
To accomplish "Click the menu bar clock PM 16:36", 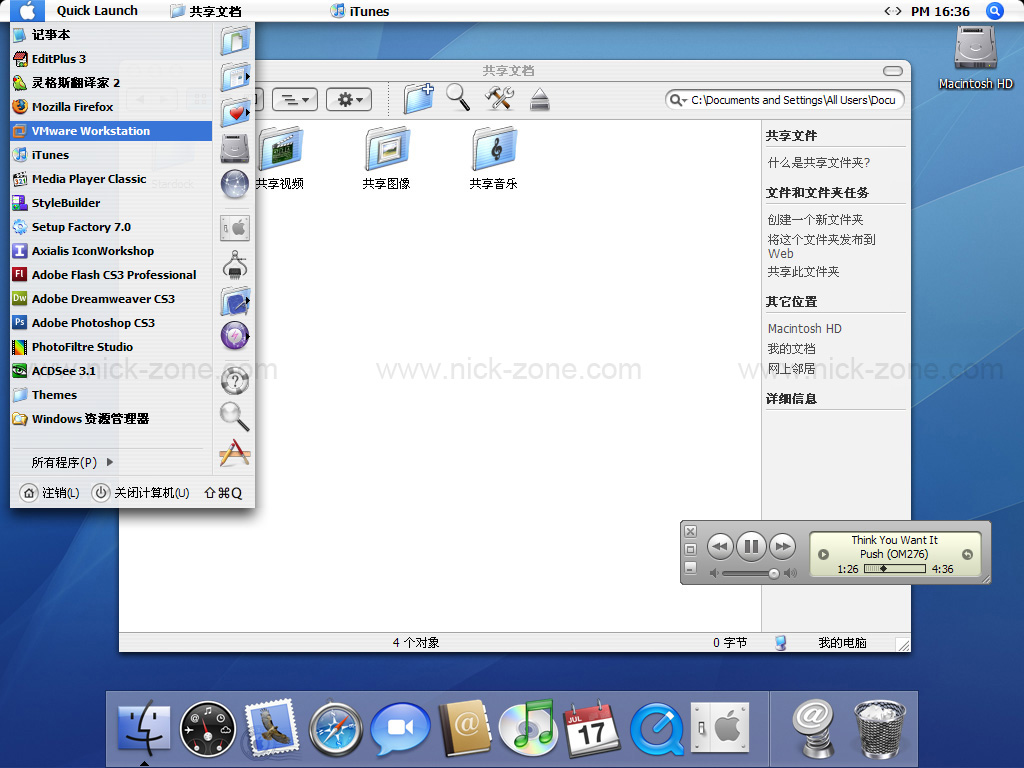I will 940,11.
